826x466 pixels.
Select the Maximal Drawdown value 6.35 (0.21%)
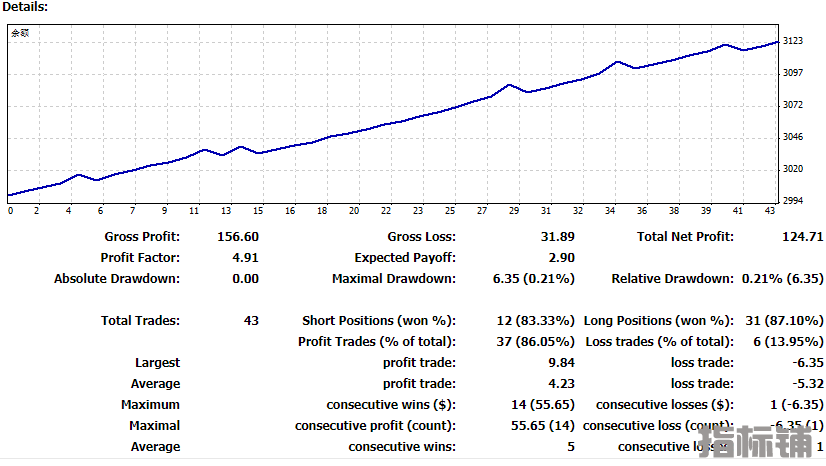click(x=533, y=279)
